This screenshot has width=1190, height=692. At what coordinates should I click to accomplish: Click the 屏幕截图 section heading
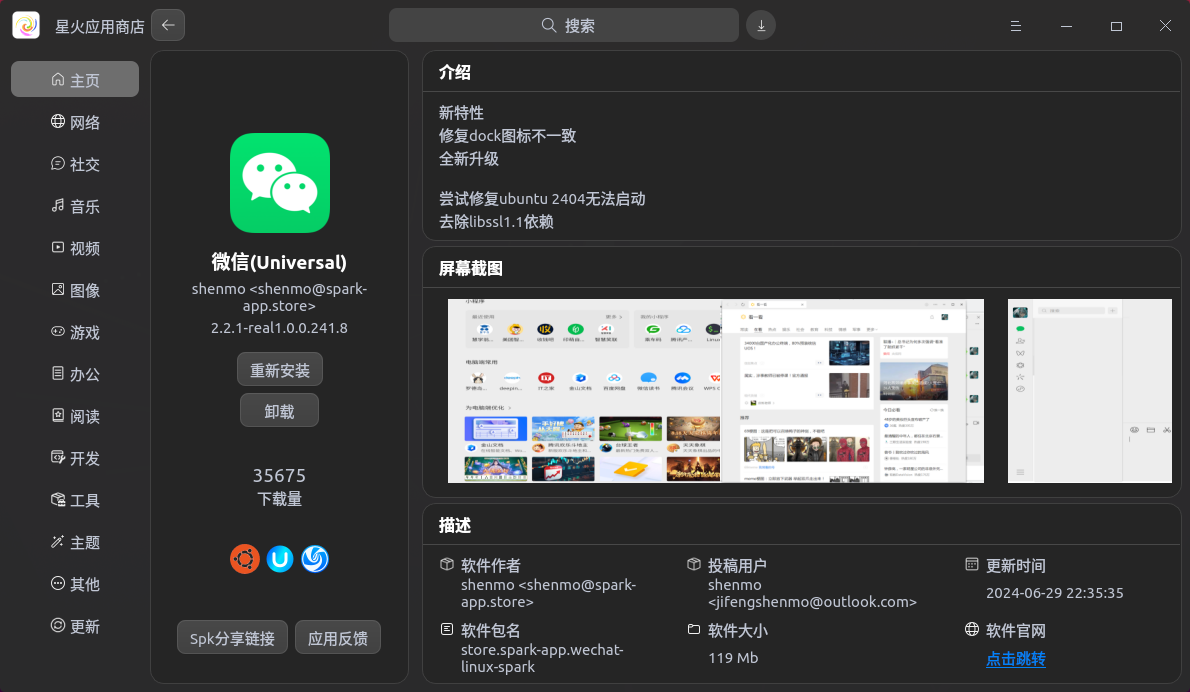pos(471,268)
